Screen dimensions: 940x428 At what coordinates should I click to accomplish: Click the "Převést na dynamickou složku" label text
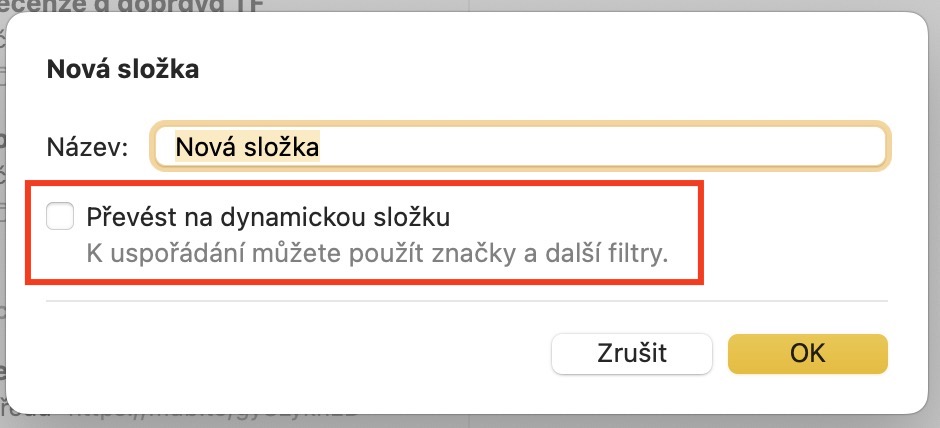tap(270, 215)
